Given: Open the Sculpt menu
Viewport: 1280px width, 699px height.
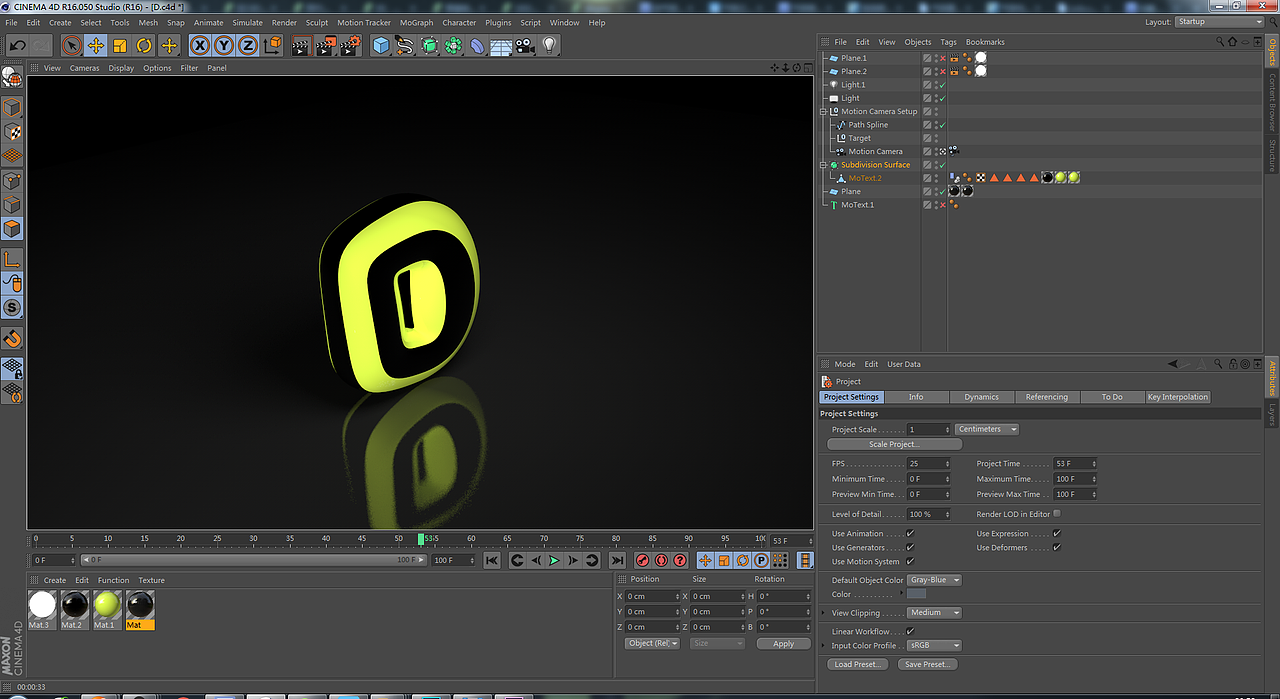Looking at the screenshot, I should click(317, 22).
